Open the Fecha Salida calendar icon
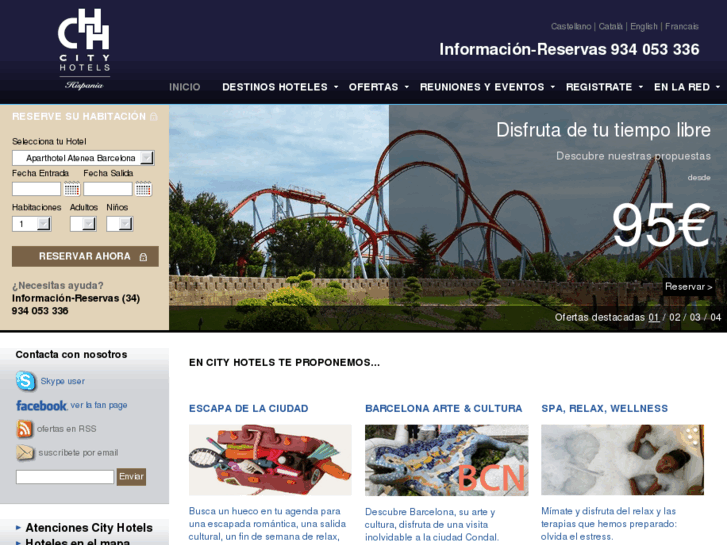This screenshot has width=727, height=545. tap(143, 189)
